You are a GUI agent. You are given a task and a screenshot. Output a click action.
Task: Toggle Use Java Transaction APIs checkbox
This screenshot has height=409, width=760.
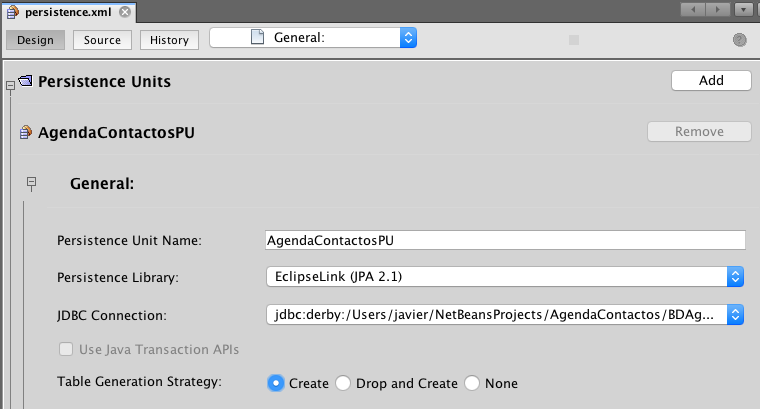(66, 349)
